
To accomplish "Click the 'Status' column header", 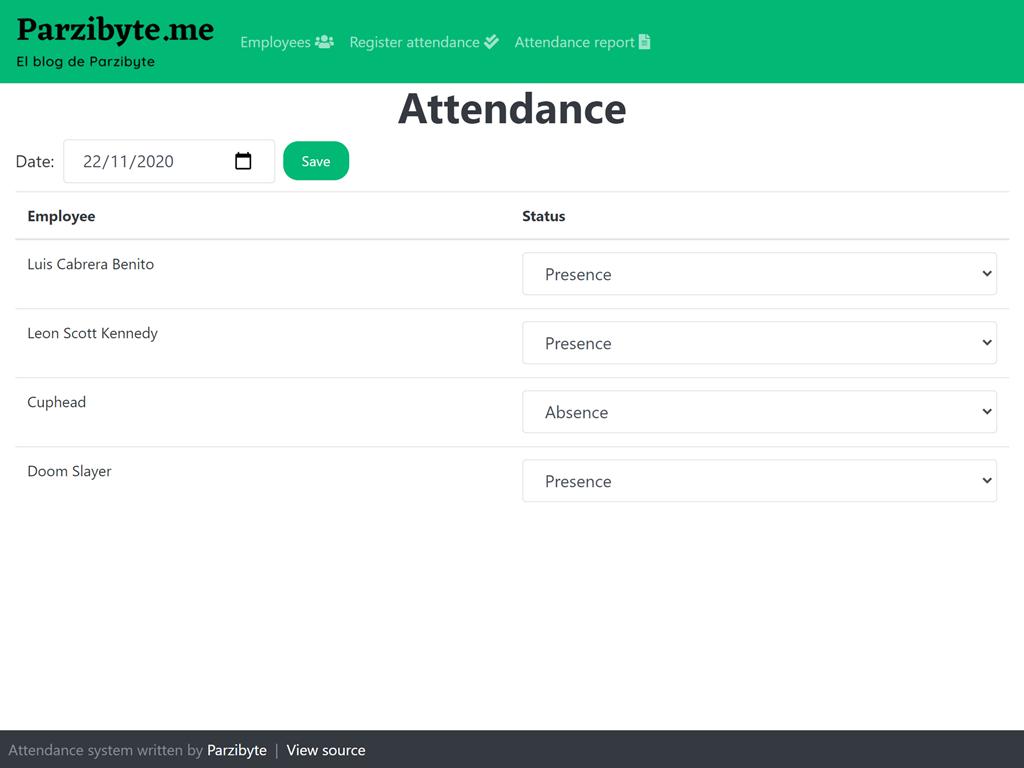I will pos(543,216).
